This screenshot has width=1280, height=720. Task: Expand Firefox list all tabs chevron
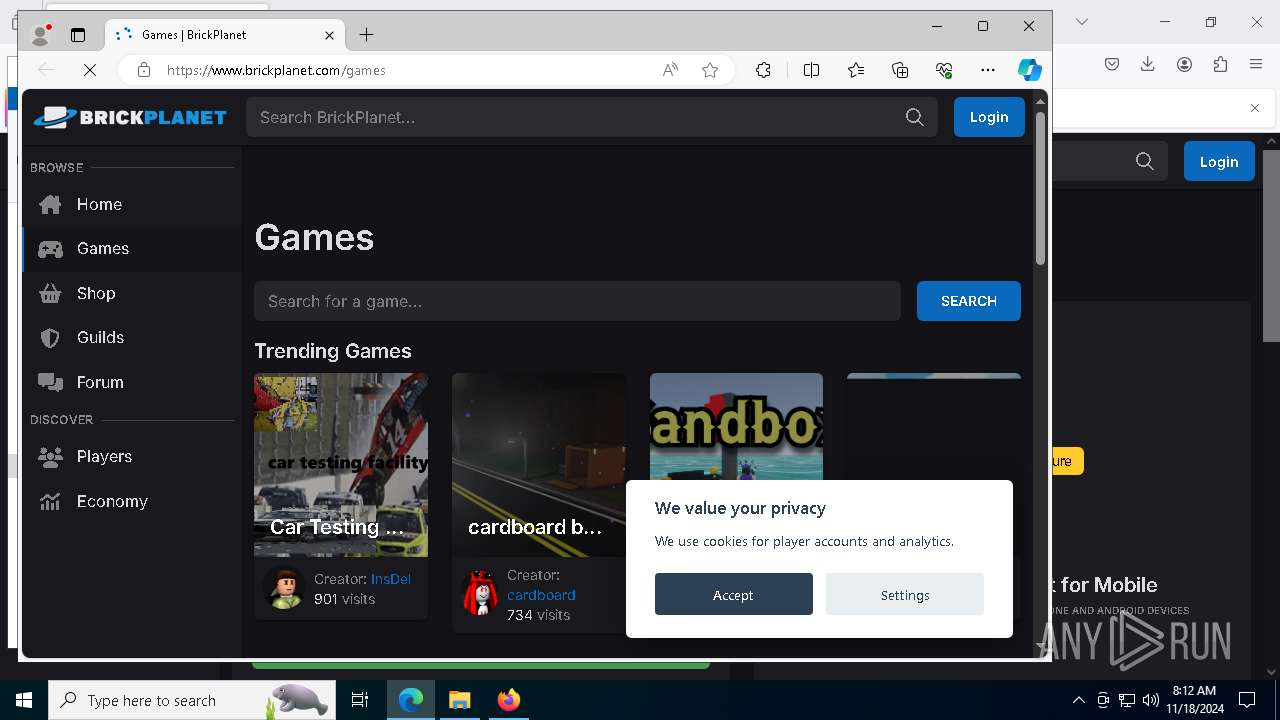coord(1081,22)
